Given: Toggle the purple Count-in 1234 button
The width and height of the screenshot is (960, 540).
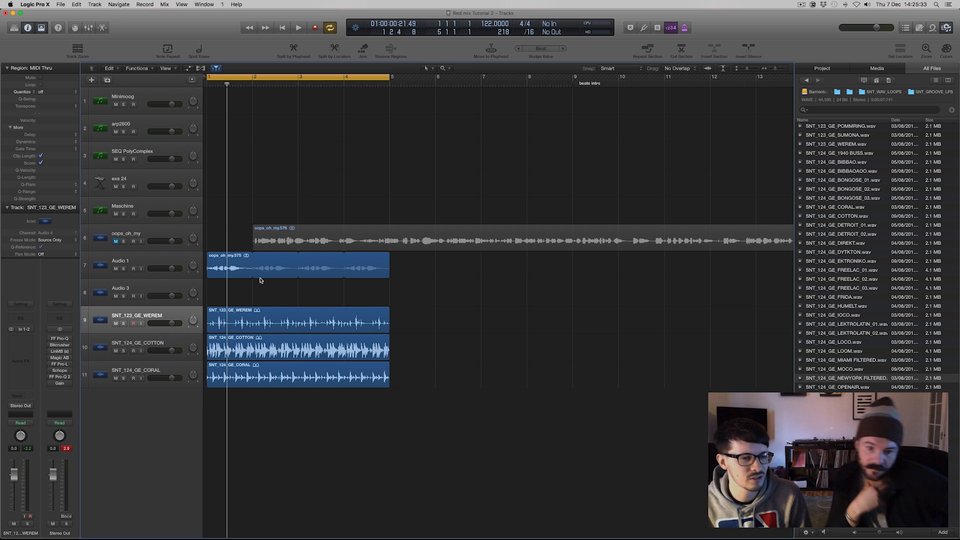Looking at the screenshot, I should pos(671,28).
